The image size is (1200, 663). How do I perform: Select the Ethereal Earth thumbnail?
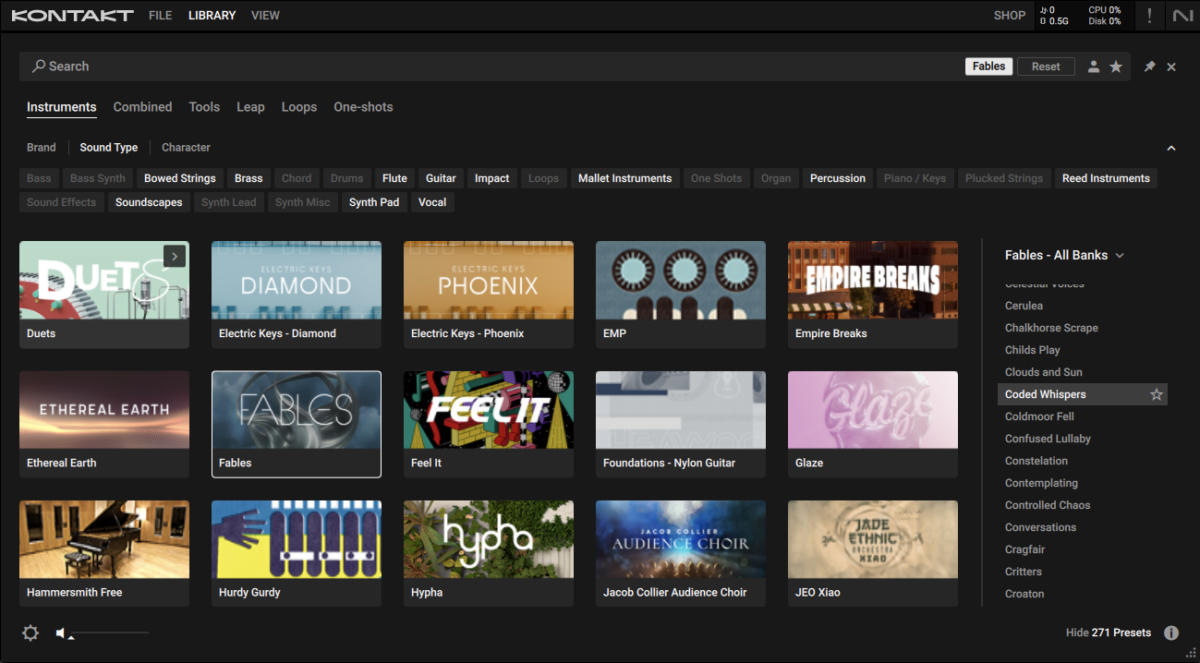[x=104, y=410]
